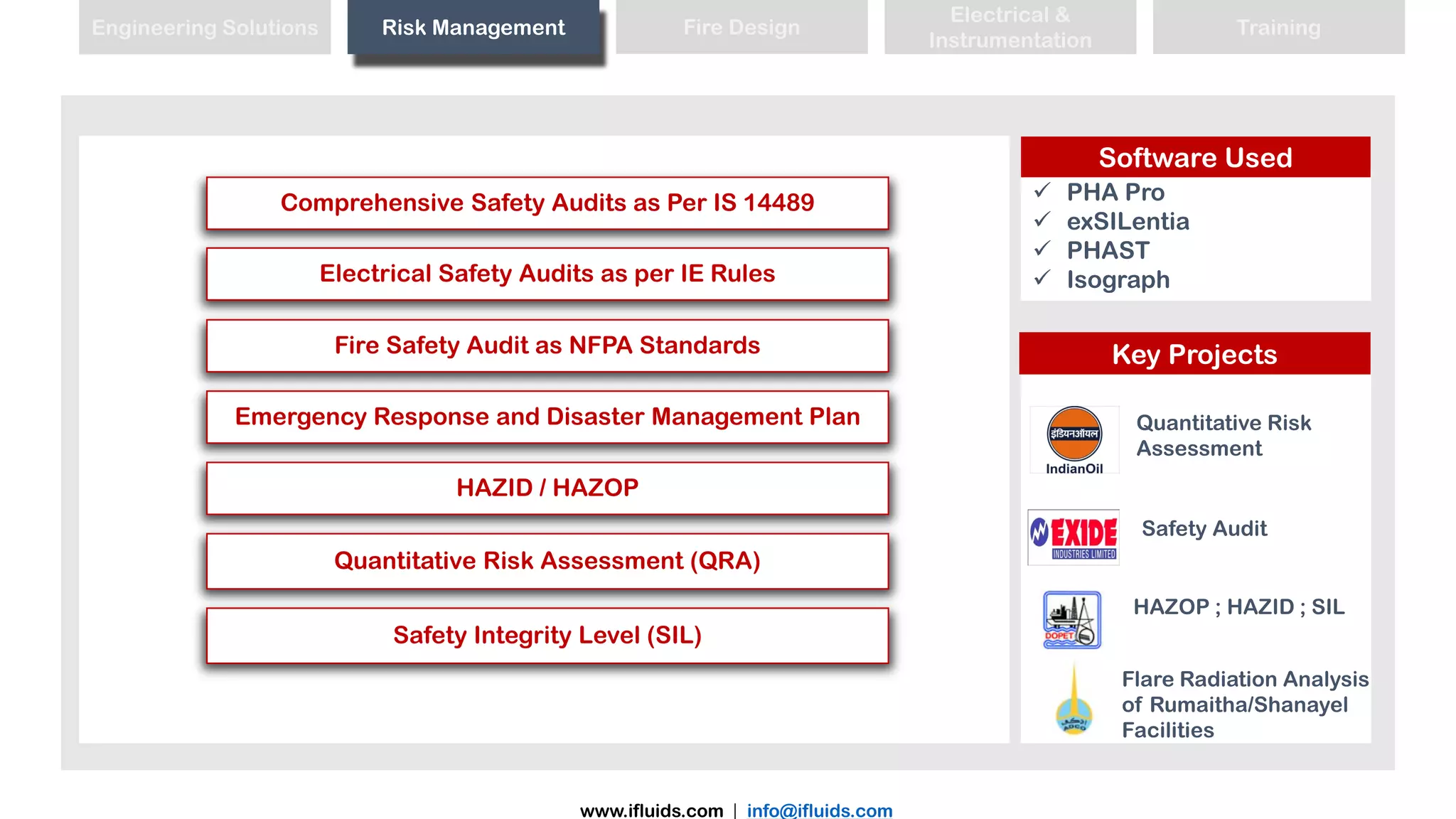1456x819 pixels.
Task: Click checkmark beside PHAST
Action: click(1042, 249)
